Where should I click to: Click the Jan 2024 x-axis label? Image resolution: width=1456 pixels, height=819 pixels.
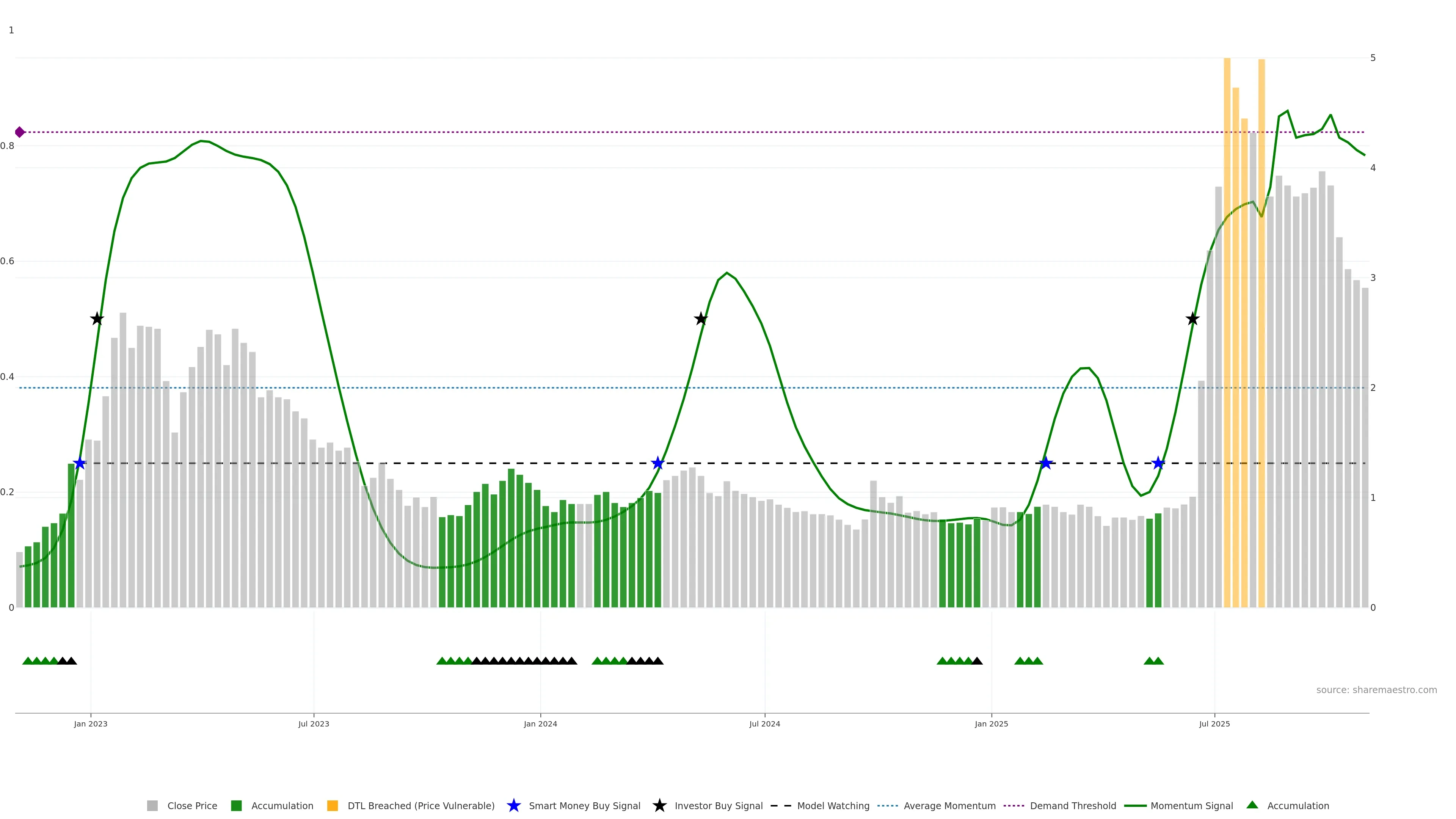coord(540,723)
